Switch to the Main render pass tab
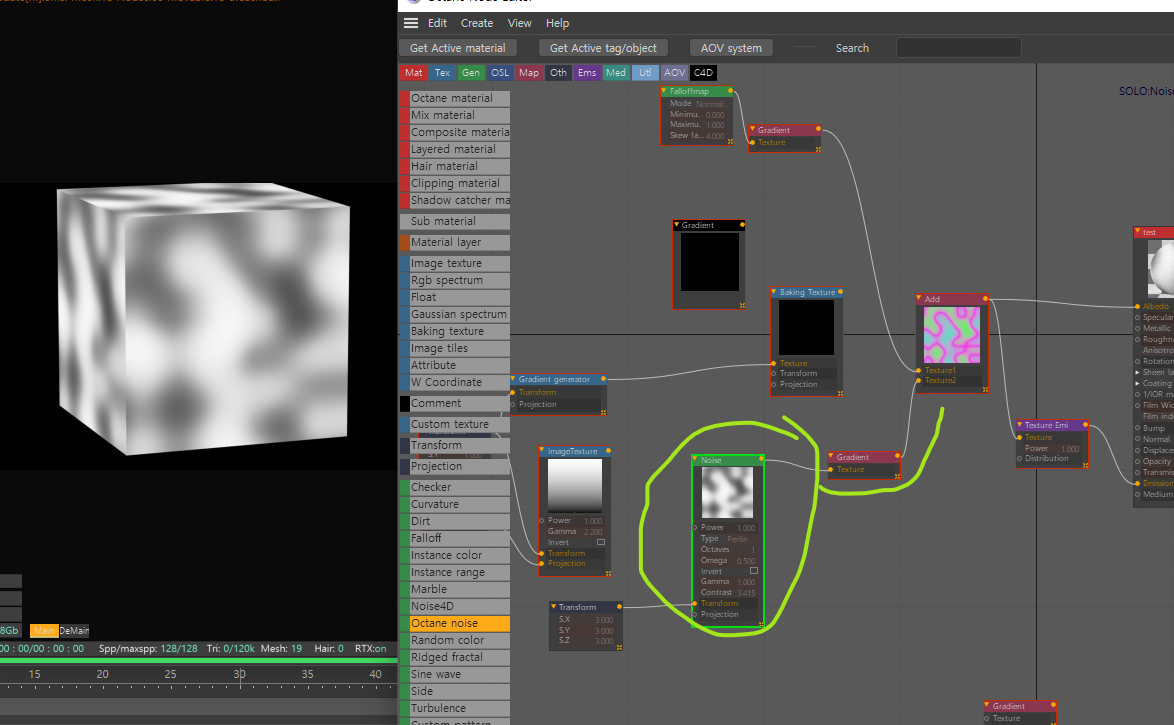The width and height of the screenshot is (1174, 725). click(44, 631)
